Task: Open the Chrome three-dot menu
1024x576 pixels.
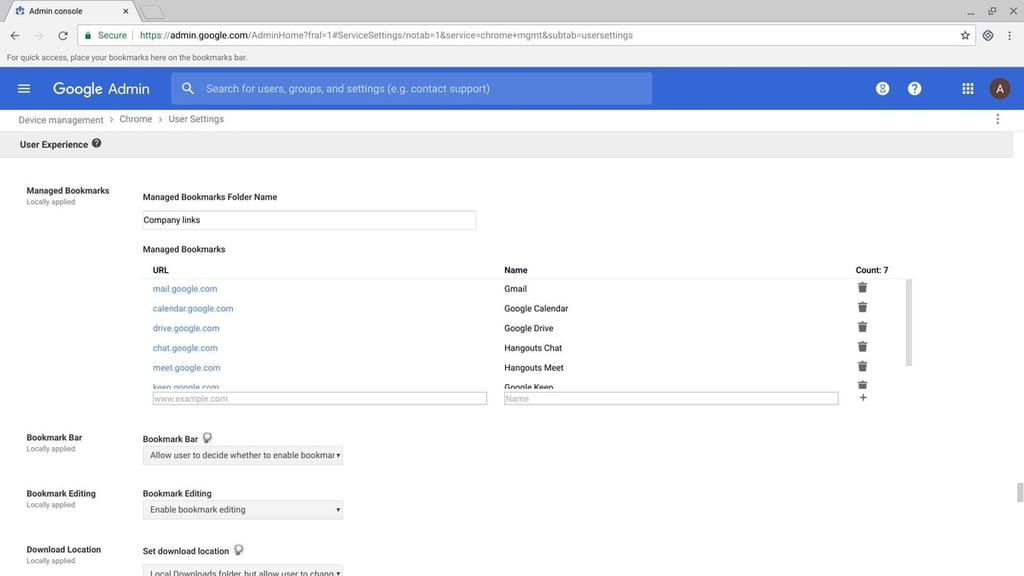Action: (1009, 35)
